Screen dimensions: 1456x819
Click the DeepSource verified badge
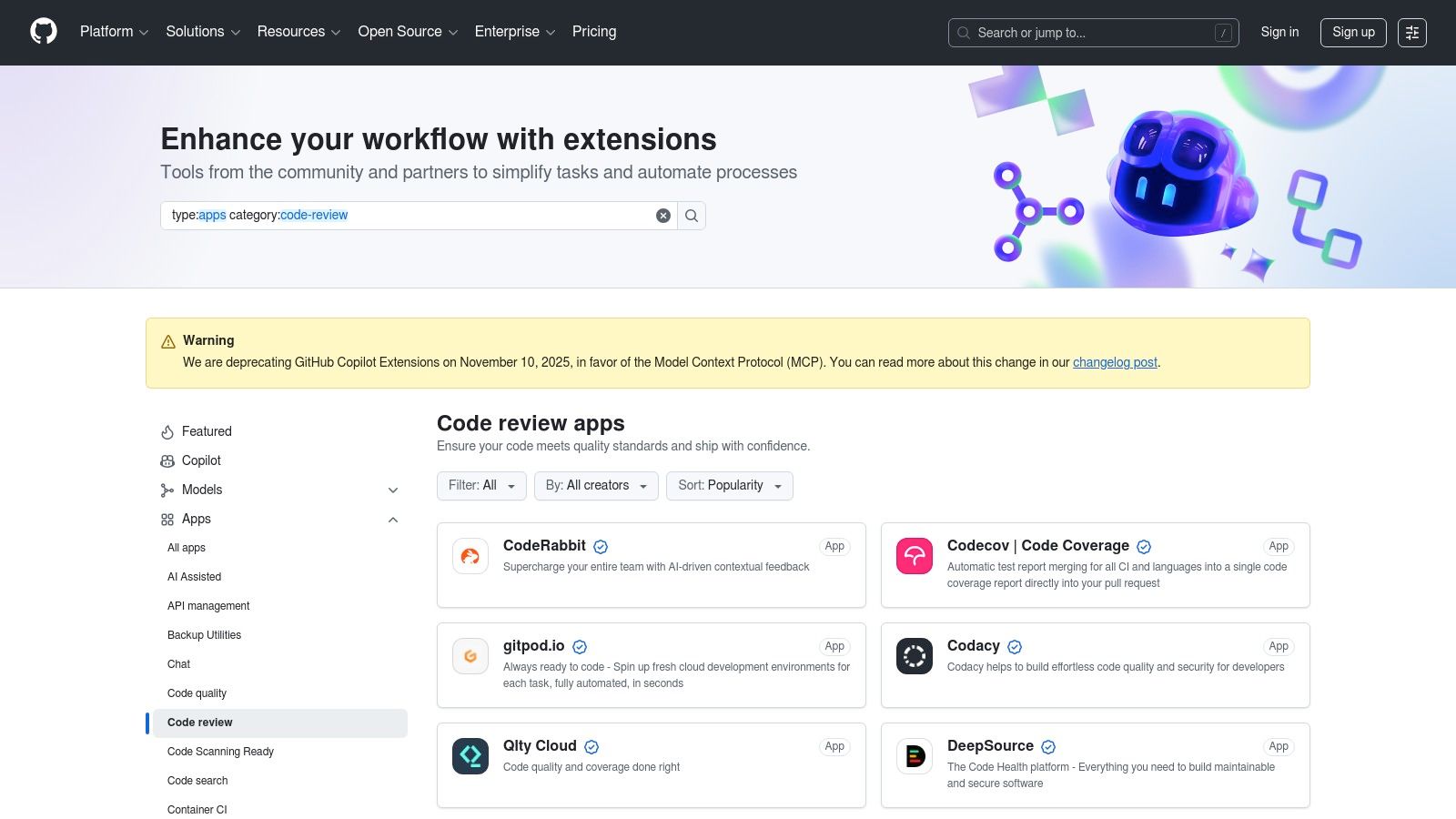(x=1048, y=747)
